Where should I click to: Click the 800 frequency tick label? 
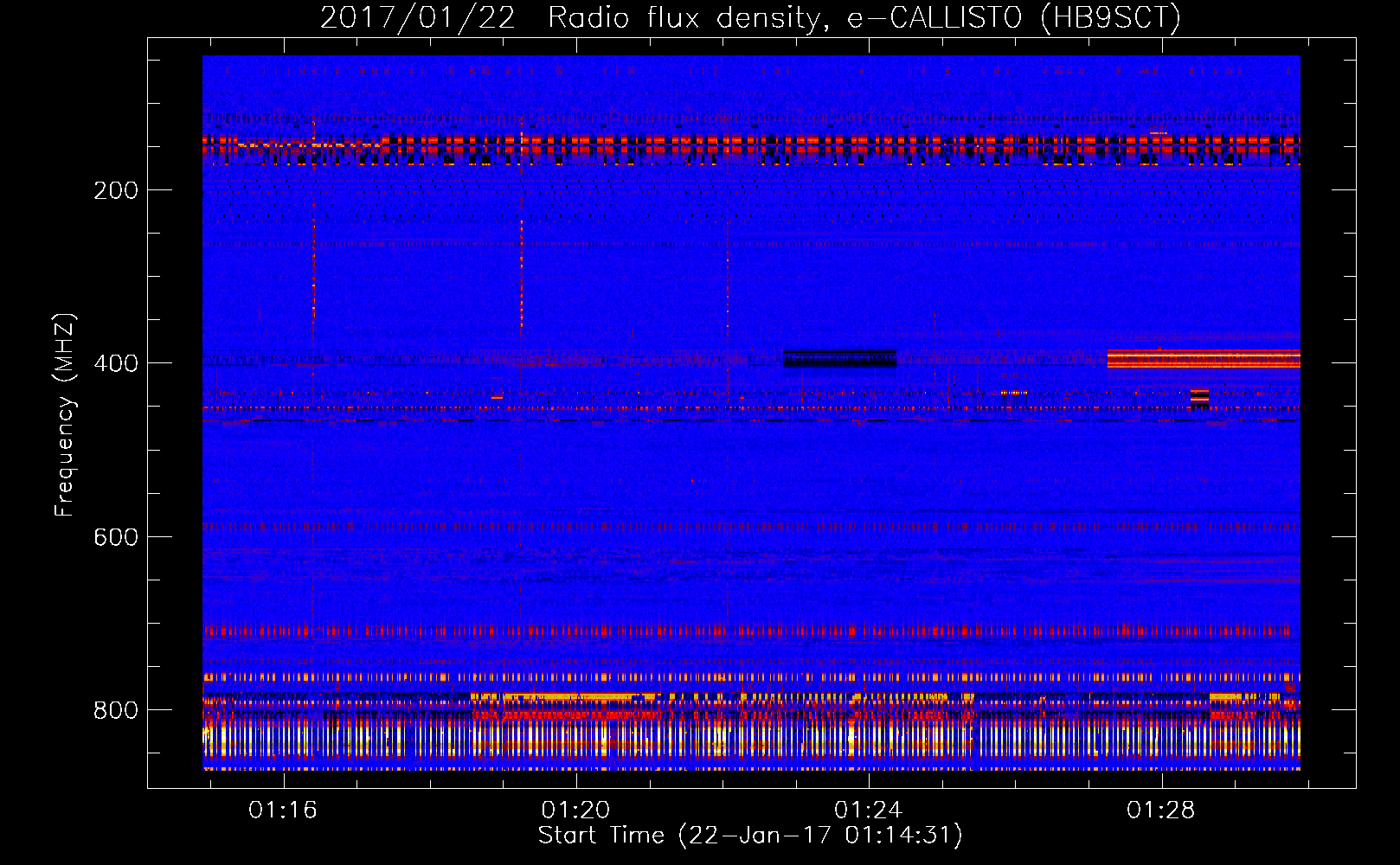pyautogui.click(x=115, y=710)
